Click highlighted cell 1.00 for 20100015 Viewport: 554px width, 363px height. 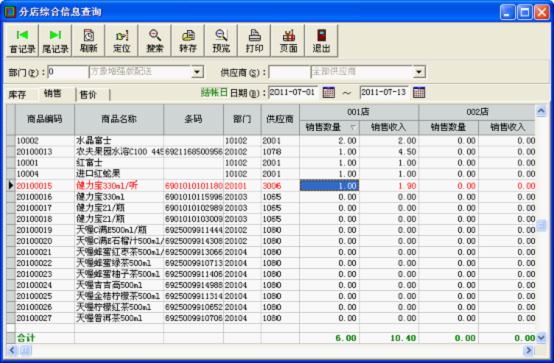click(329, 186)
